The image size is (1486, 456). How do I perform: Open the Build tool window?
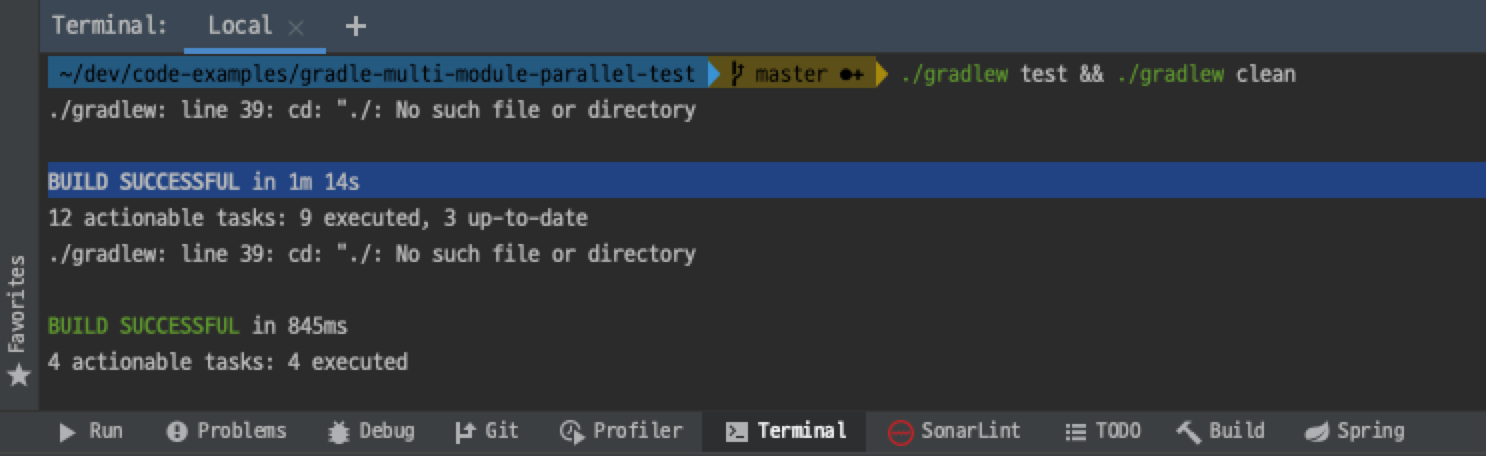click(x=1220, y=431)
